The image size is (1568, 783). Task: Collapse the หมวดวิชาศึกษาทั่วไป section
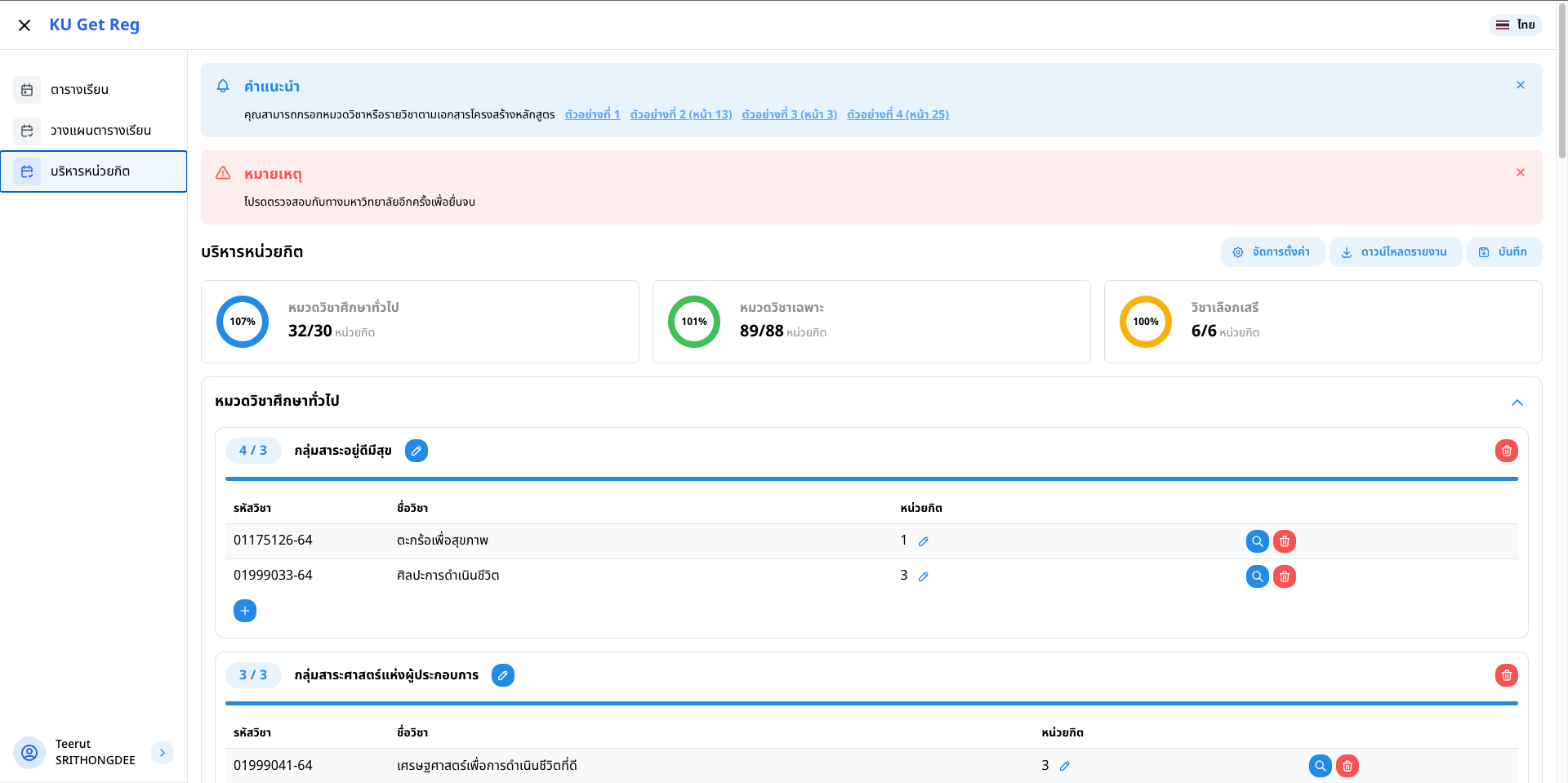click(x=1517, y=403)
